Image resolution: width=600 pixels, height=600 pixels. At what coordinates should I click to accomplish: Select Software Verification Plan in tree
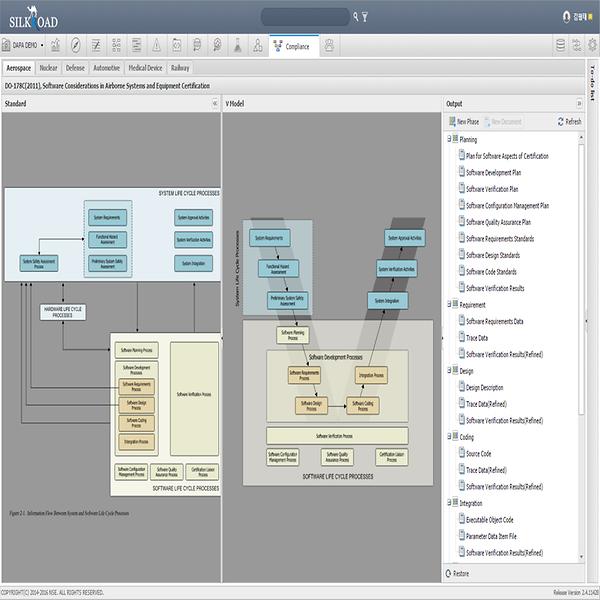pos(492,189)
